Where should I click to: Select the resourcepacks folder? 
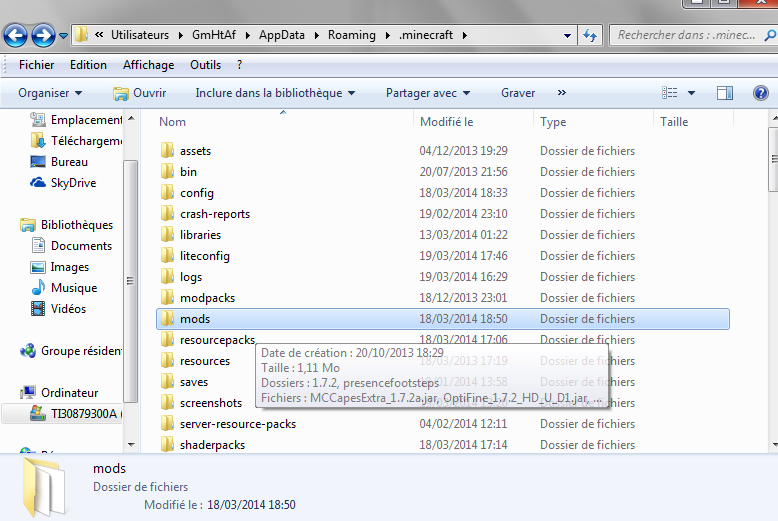click(x=217, y=340)
